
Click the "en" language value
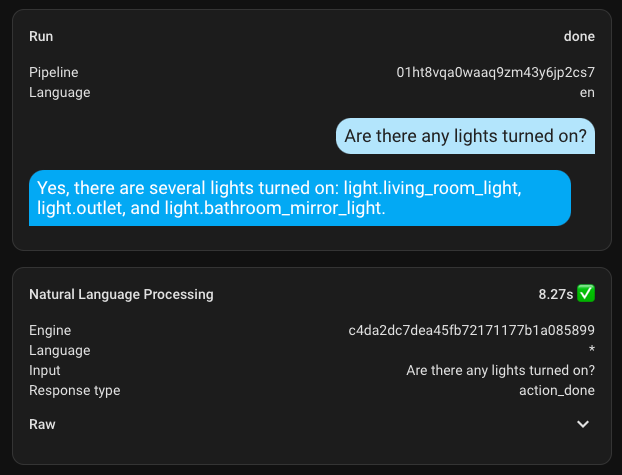point(587,92)
